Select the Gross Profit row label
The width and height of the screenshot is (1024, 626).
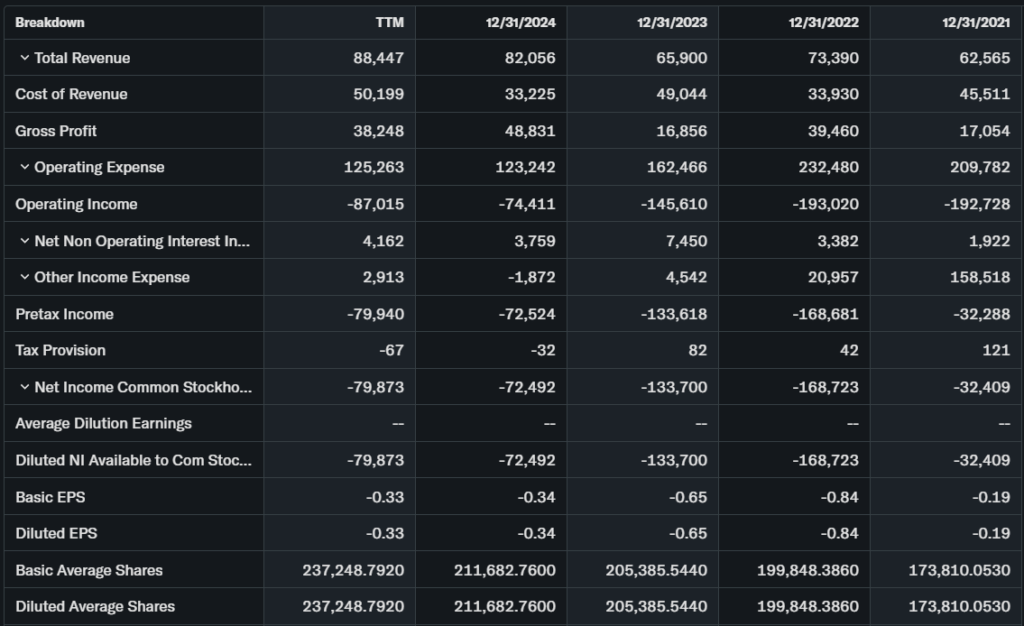(x=56, y=131)
